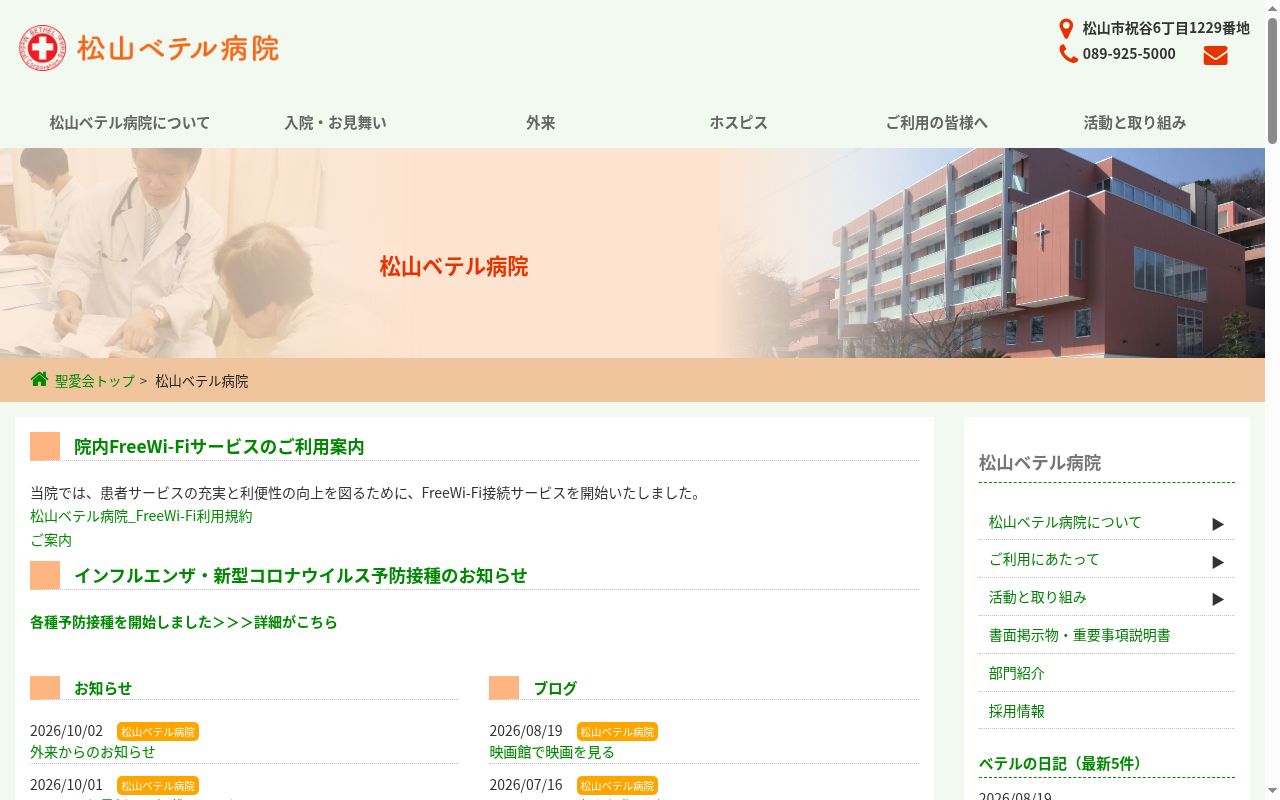This screenshot has width=1280, height=800.
Task: Expand sidebar arrow beside 活動と取り組み
Action: 1218,599
